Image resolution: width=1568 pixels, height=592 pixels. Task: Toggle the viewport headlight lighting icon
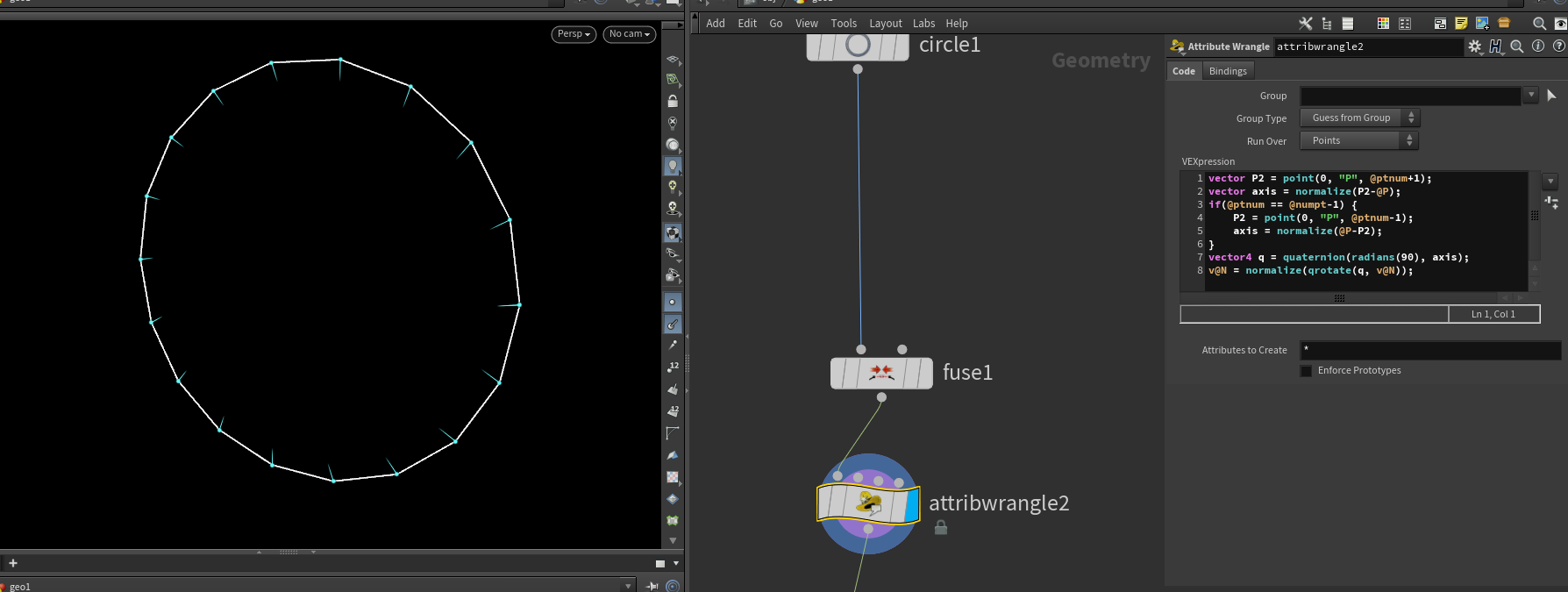pyautogui.click(x=673, y=166)
